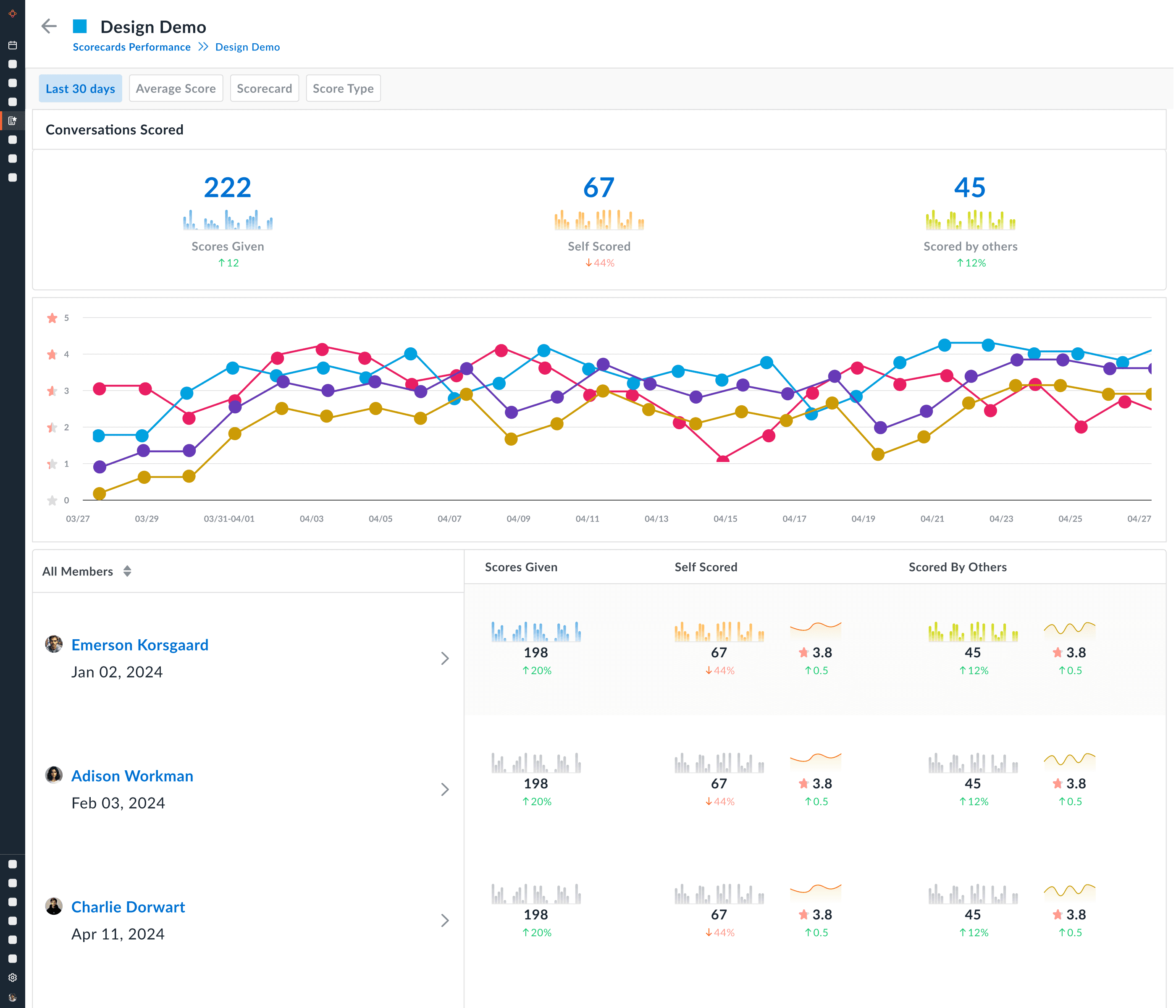The image size is (1176, 1008).
Task: Expand Adison Workman's row chevron
Action: point(445,790)
